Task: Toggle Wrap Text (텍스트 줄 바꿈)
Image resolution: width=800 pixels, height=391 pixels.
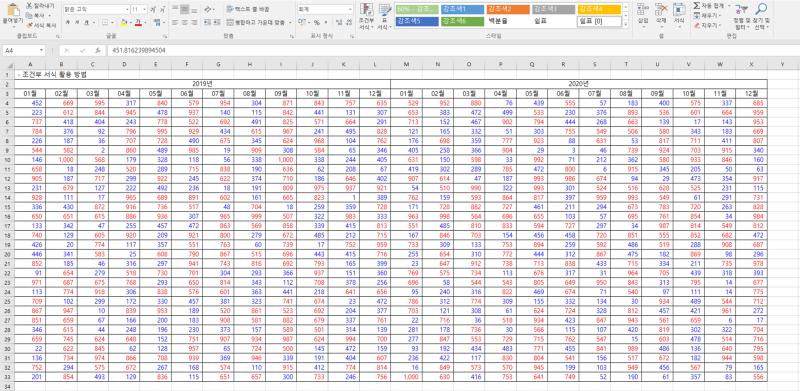Action: 247,9
